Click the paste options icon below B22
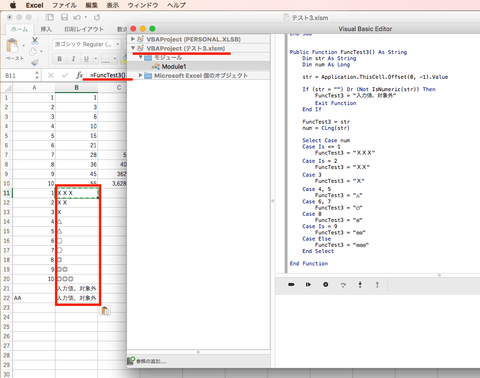The height and width of the screenshot is (378, 480). pos(105,311)
